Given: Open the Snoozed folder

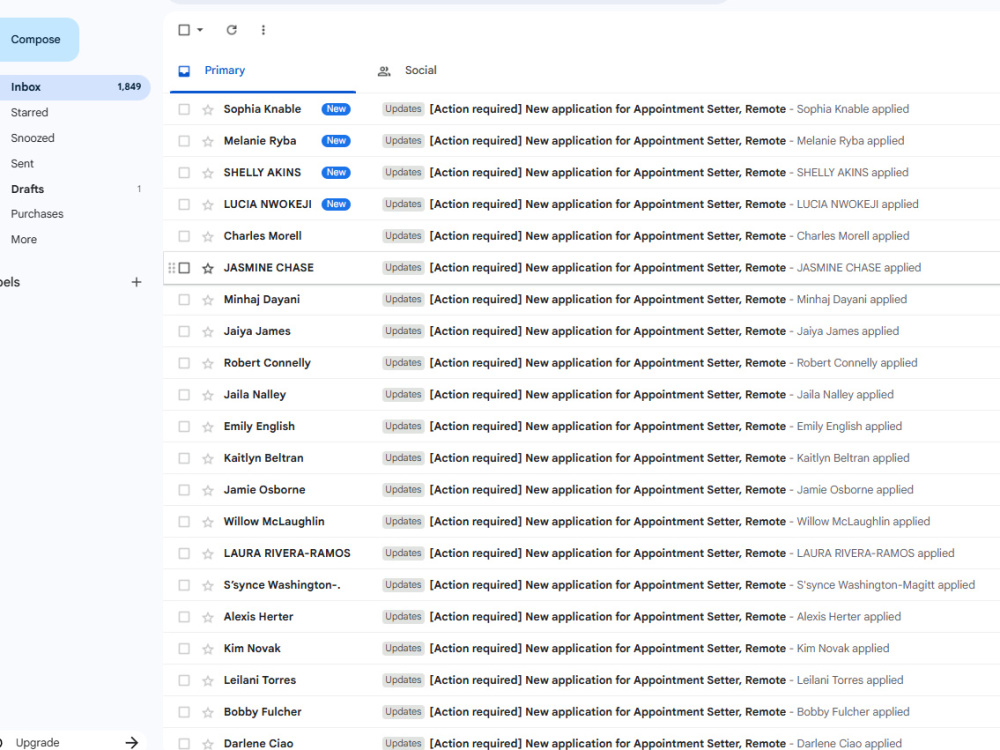Looking at the screenshot, I should point(33,138).
